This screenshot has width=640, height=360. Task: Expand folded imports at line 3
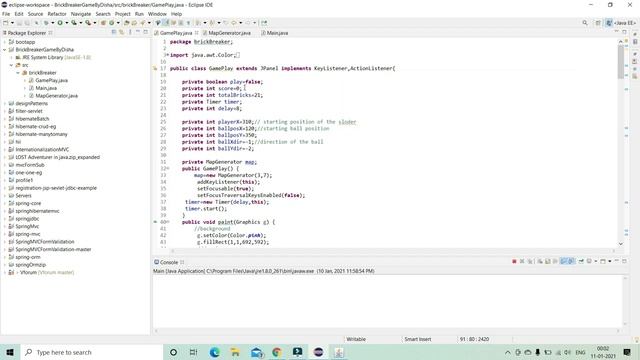point(167,55)
